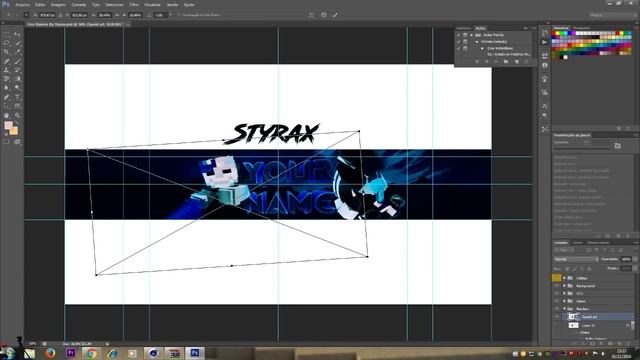The height and width of the screenshot is (360, 640).
Task: Open Firefox from taskbar
Action: (x=50, y=353)
